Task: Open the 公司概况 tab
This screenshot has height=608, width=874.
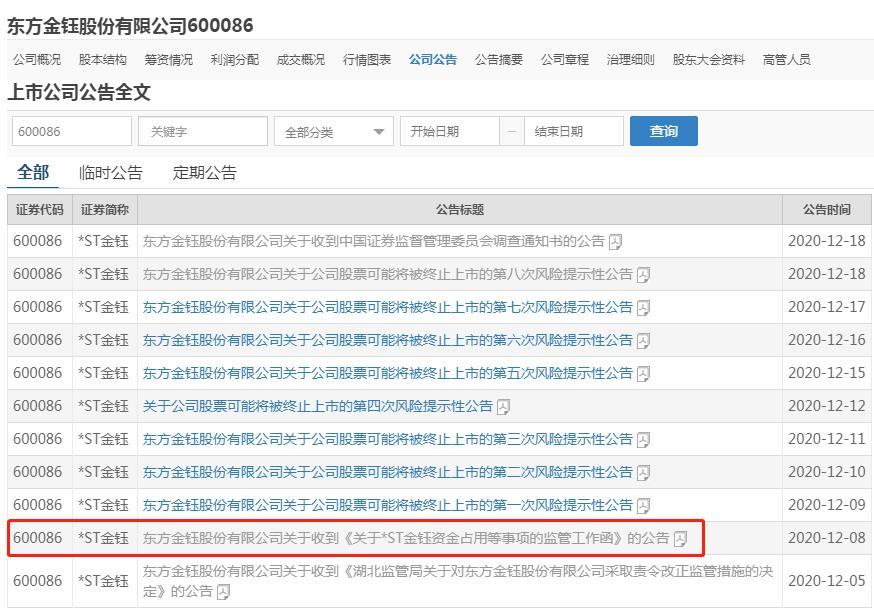Action: (37, 60)
